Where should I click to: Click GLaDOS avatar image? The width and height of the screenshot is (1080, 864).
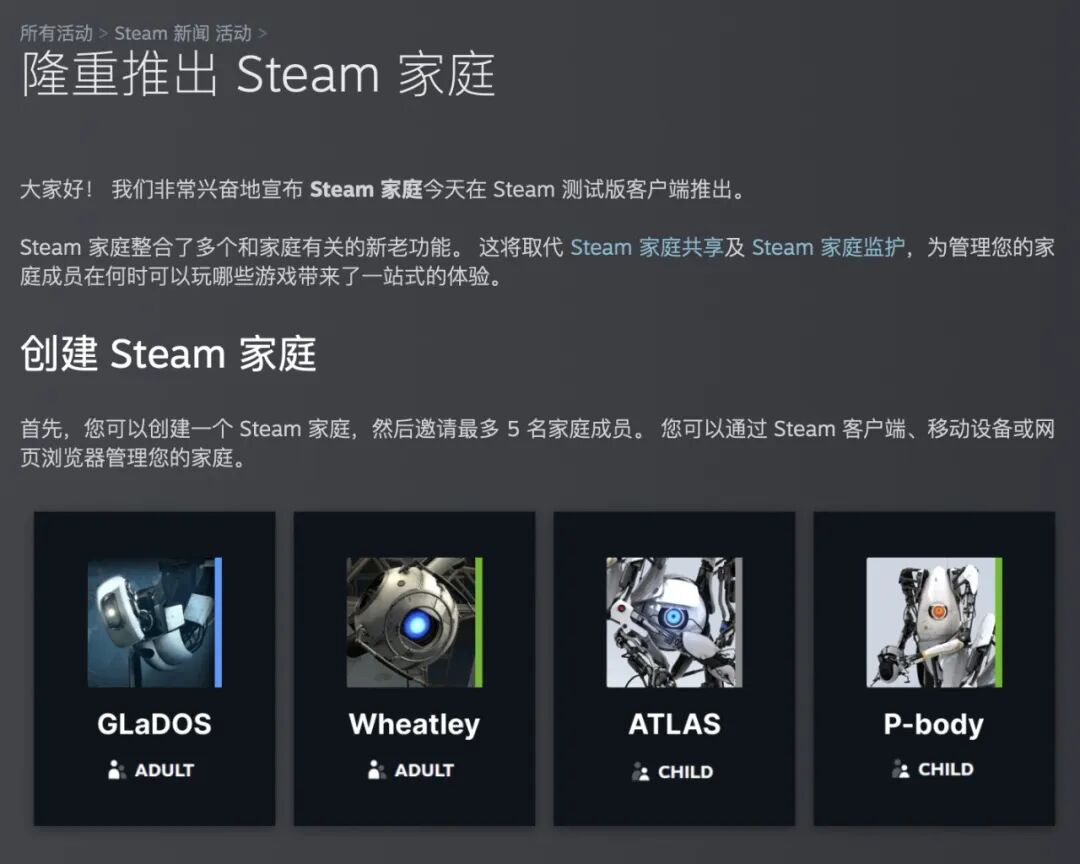[x=154, y=622]
